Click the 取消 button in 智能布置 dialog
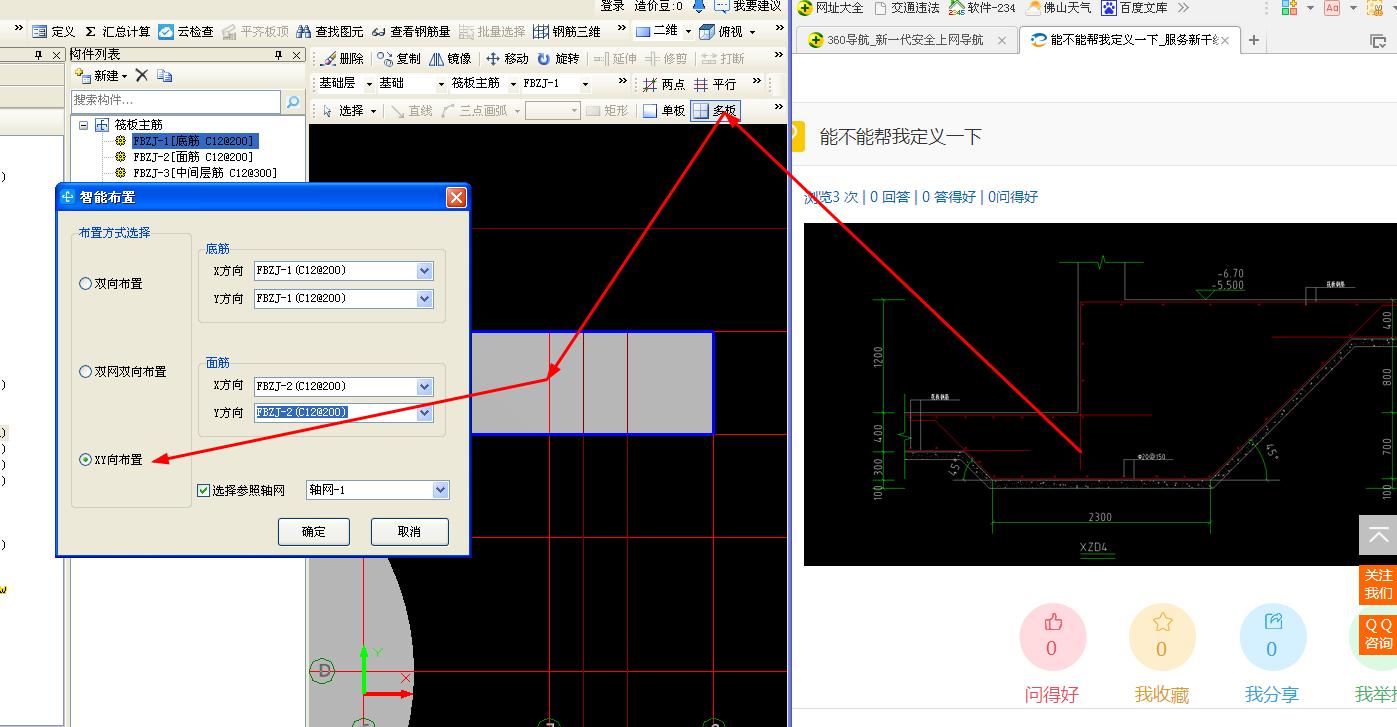 coord(409,532)
